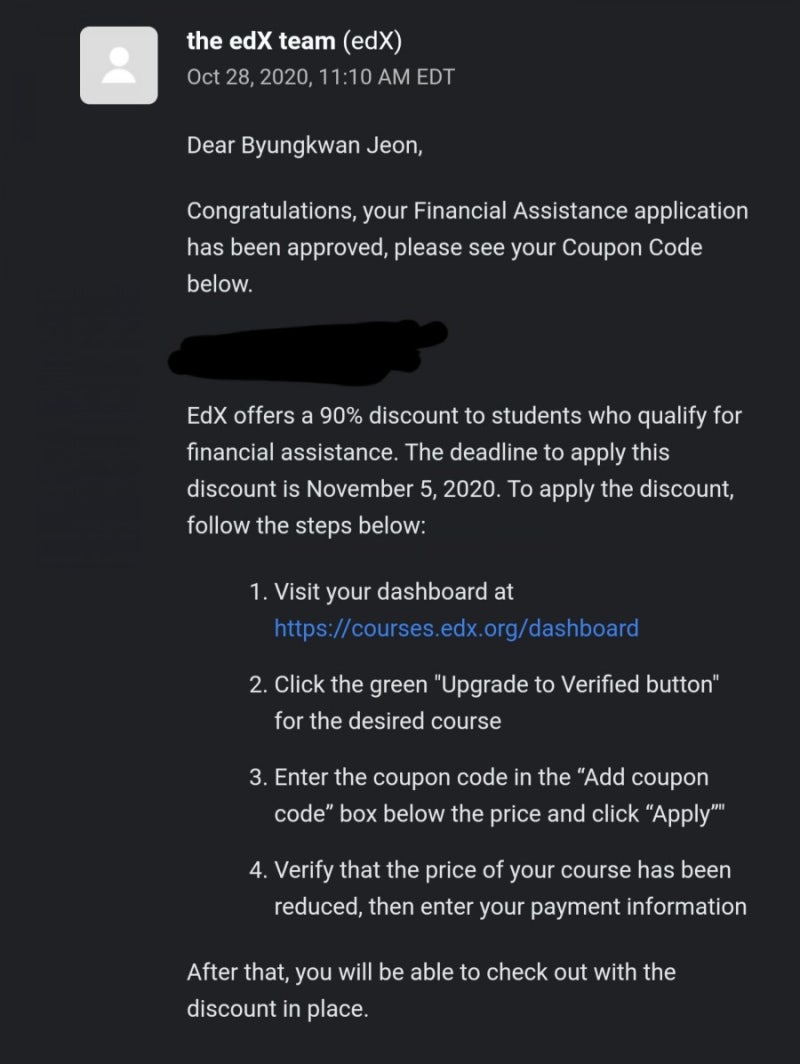
Task: Click the "Congratulations" approval paragraph
Action: pos(468,248)
